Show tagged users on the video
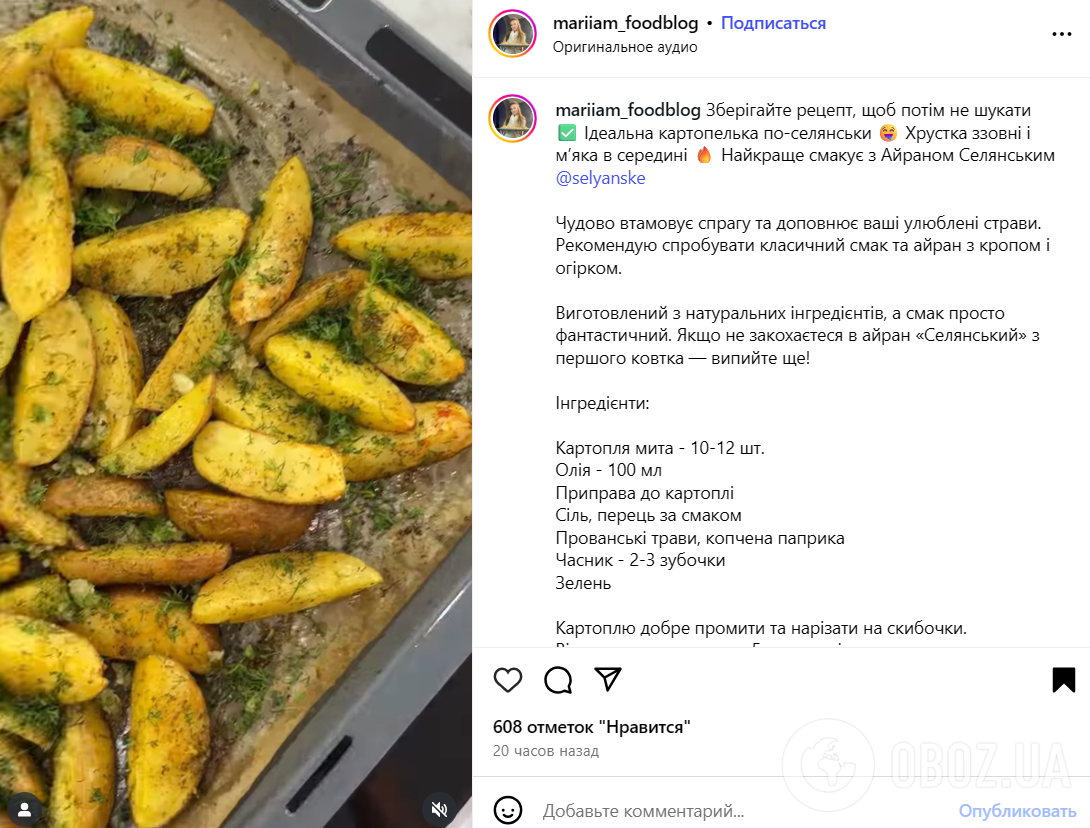 [24, 807]
